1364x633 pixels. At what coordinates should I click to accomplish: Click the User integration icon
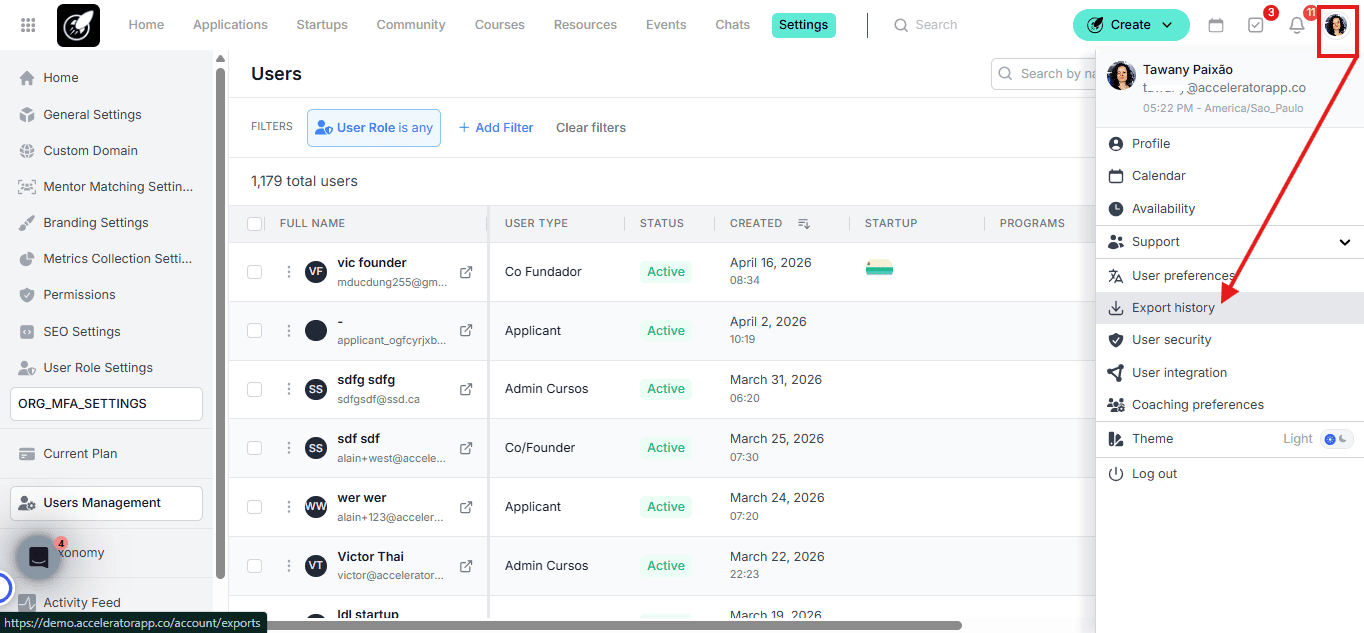coord(1116,373)
